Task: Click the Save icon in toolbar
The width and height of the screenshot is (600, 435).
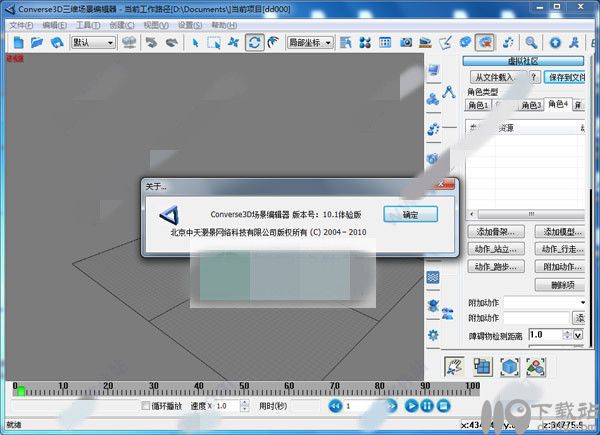Action: click(57, 42)
